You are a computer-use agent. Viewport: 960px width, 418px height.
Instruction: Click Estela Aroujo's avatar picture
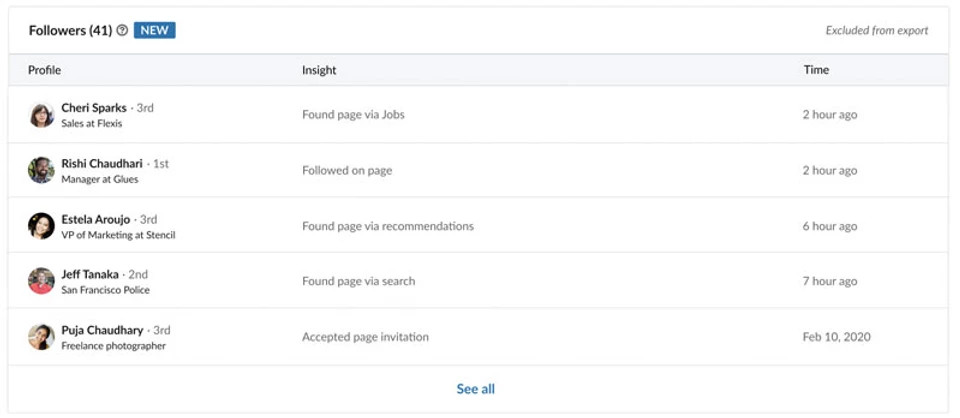41,226
